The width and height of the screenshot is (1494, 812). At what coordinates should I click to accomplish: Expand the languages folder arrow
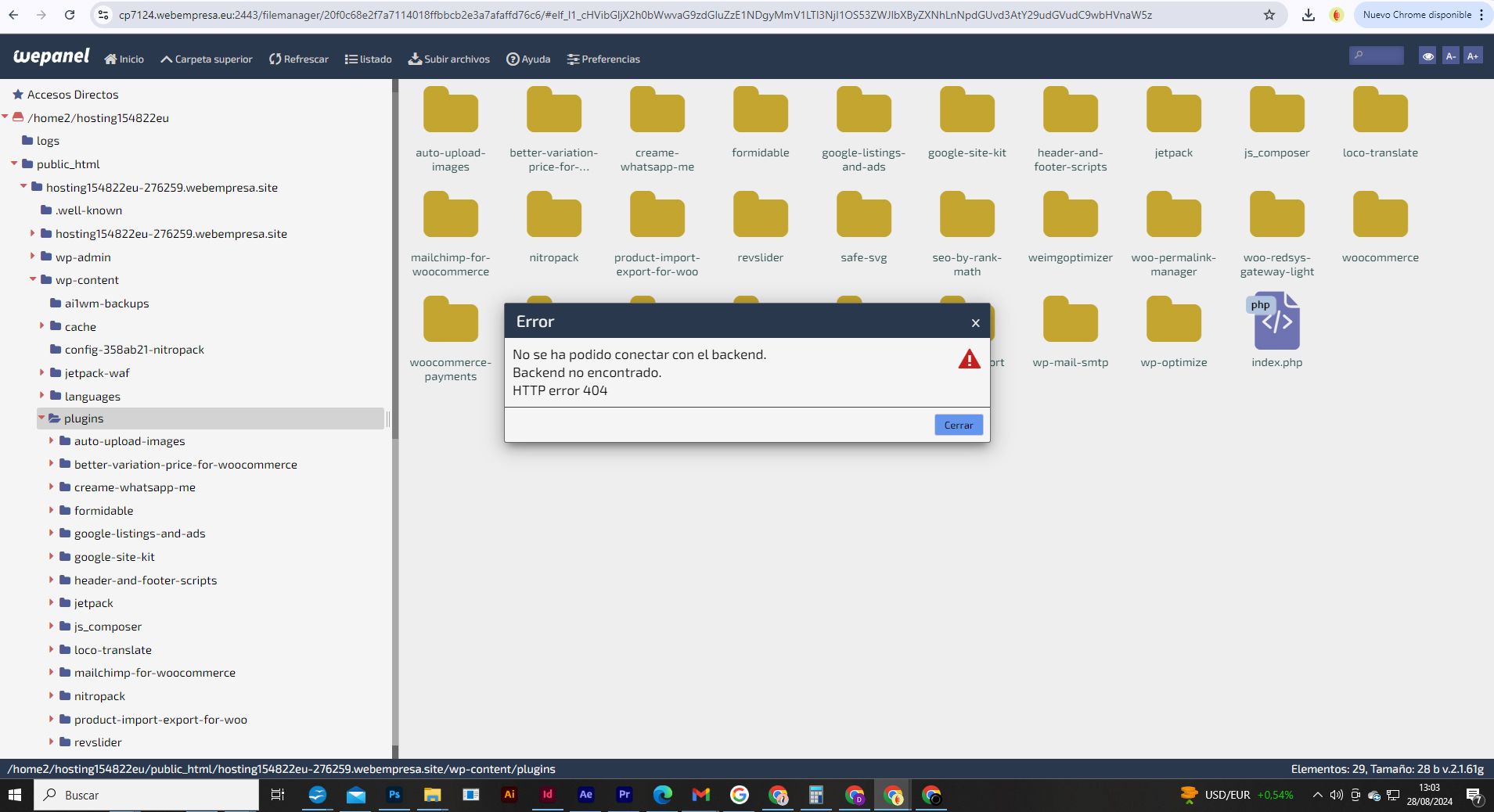(42, 395)
